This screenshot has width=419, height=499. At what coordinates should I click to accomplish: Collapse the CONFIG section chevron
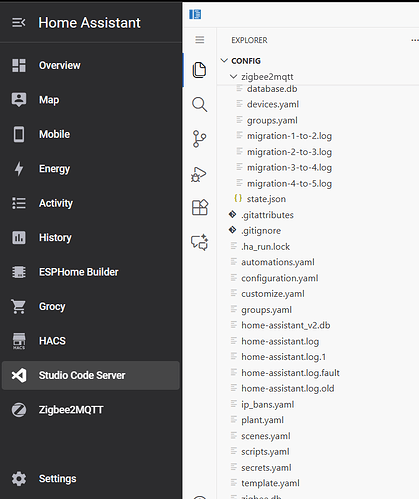tap(224, 61)
